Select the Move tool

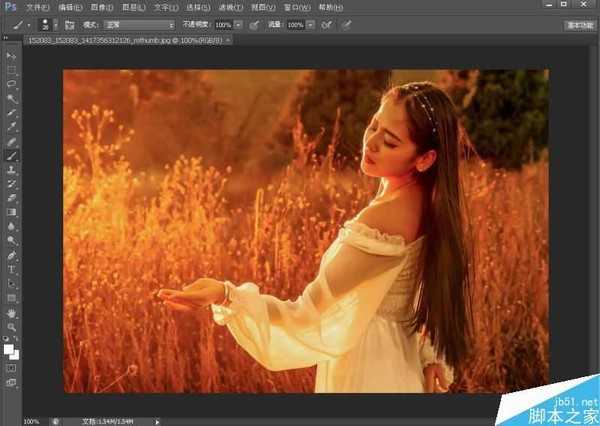(x=12, y=56)
